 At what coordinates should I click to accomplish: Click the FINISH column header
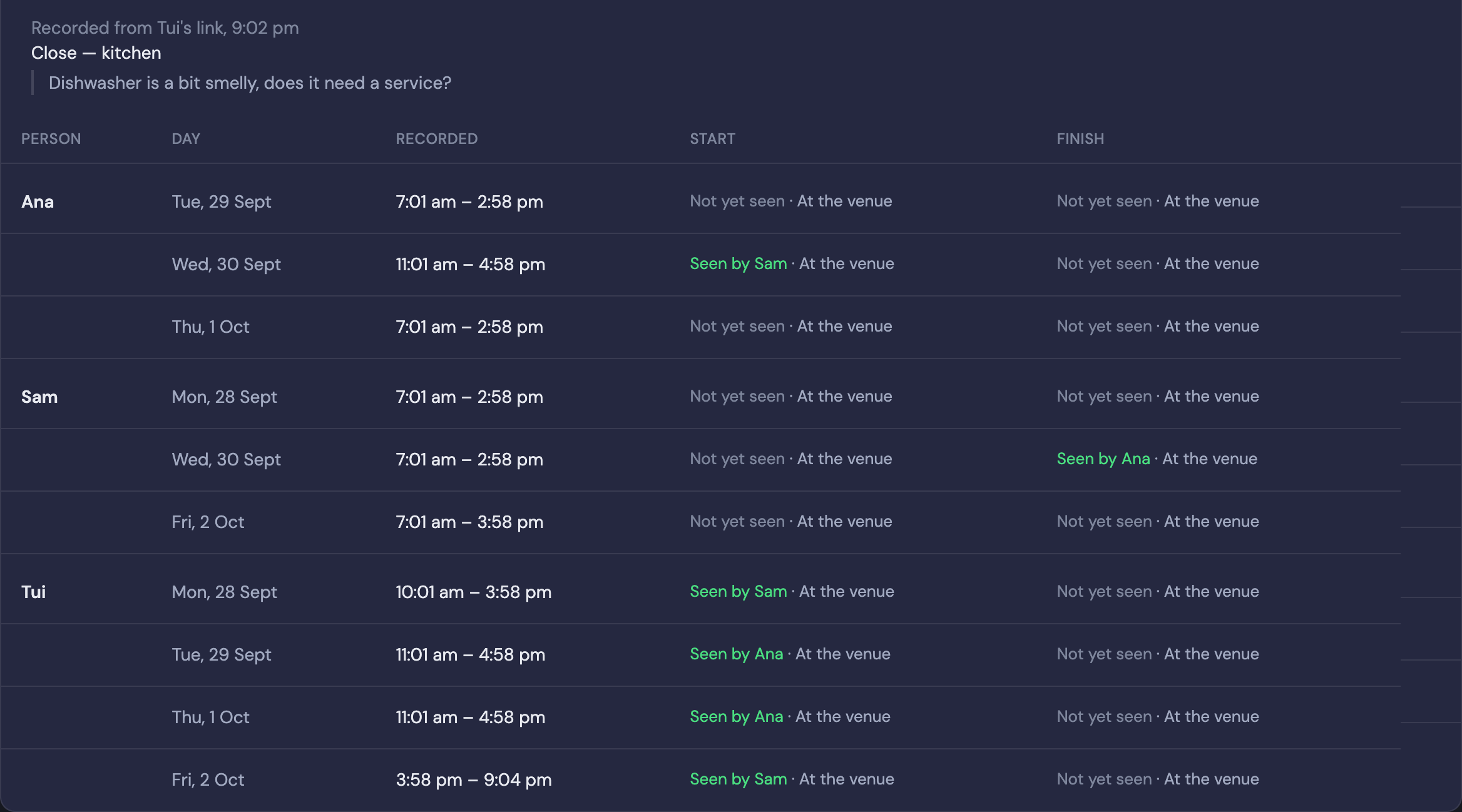click(x=1080, y=139)
